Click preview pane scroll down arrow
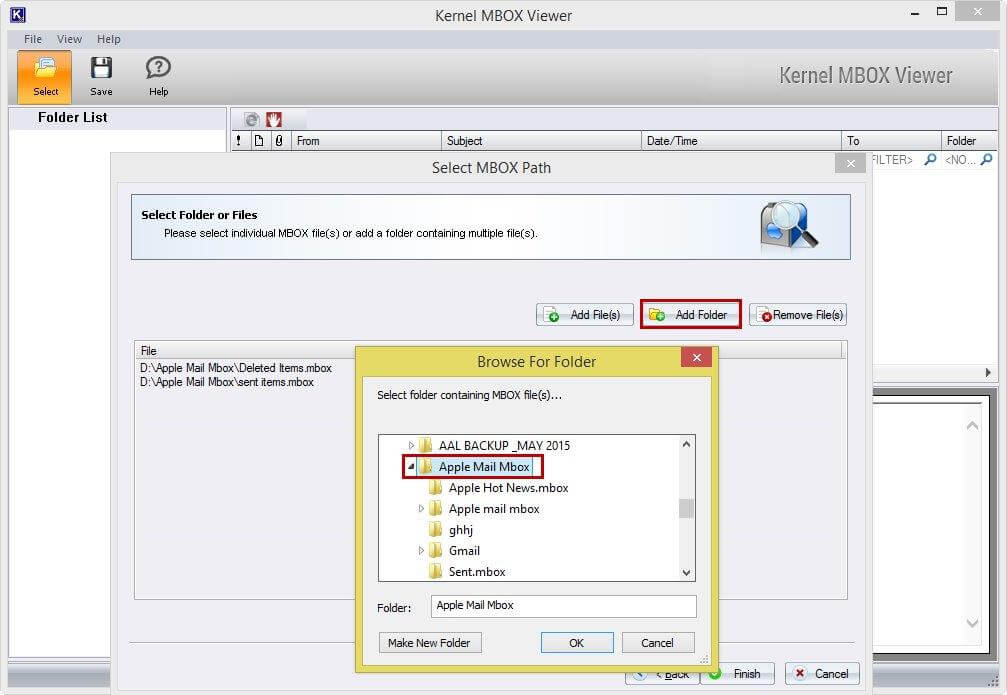 click(972, 622)
